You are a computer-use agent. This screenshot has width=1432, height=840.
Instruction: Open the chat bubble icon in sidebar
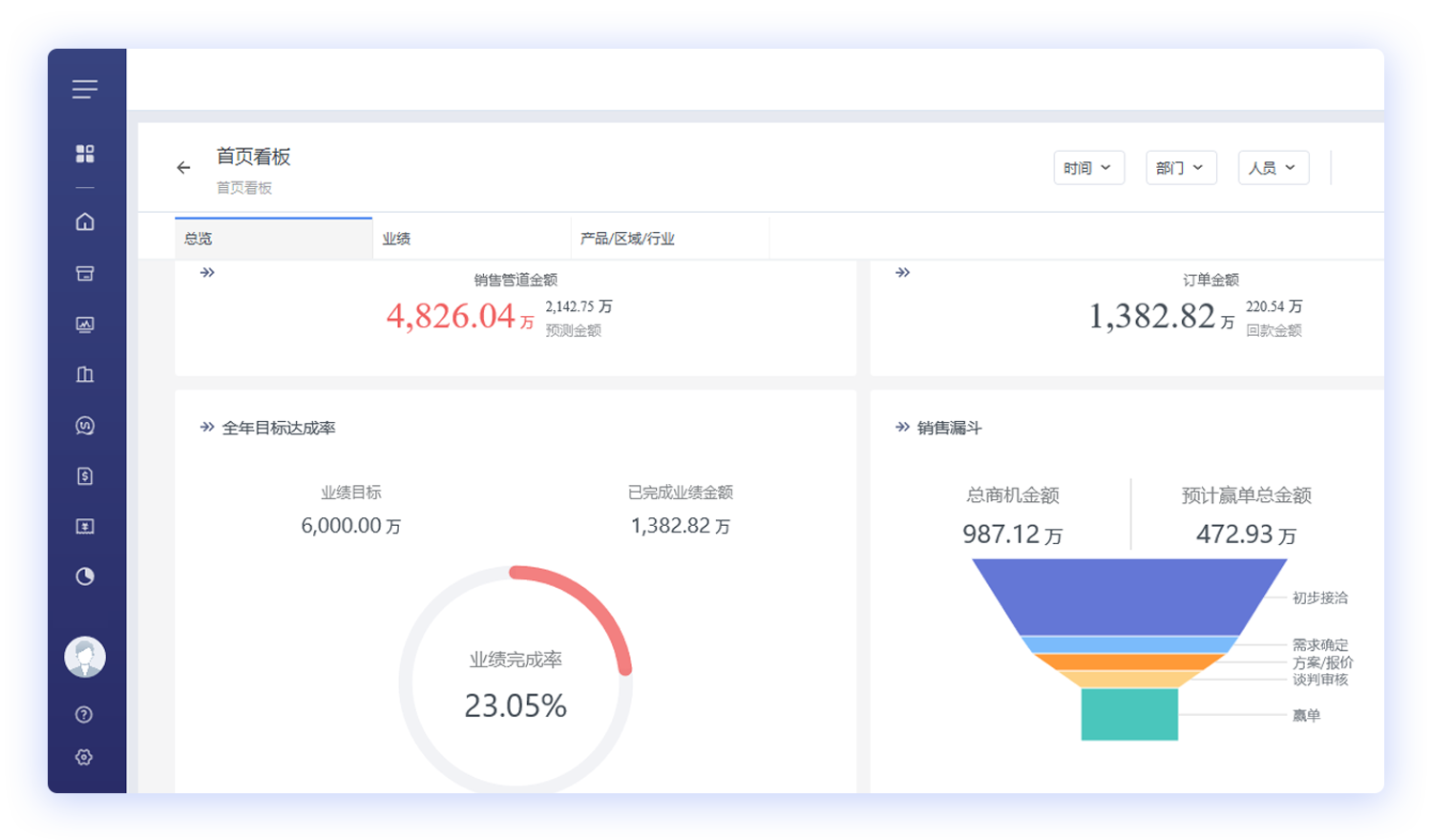click(85, 426)
